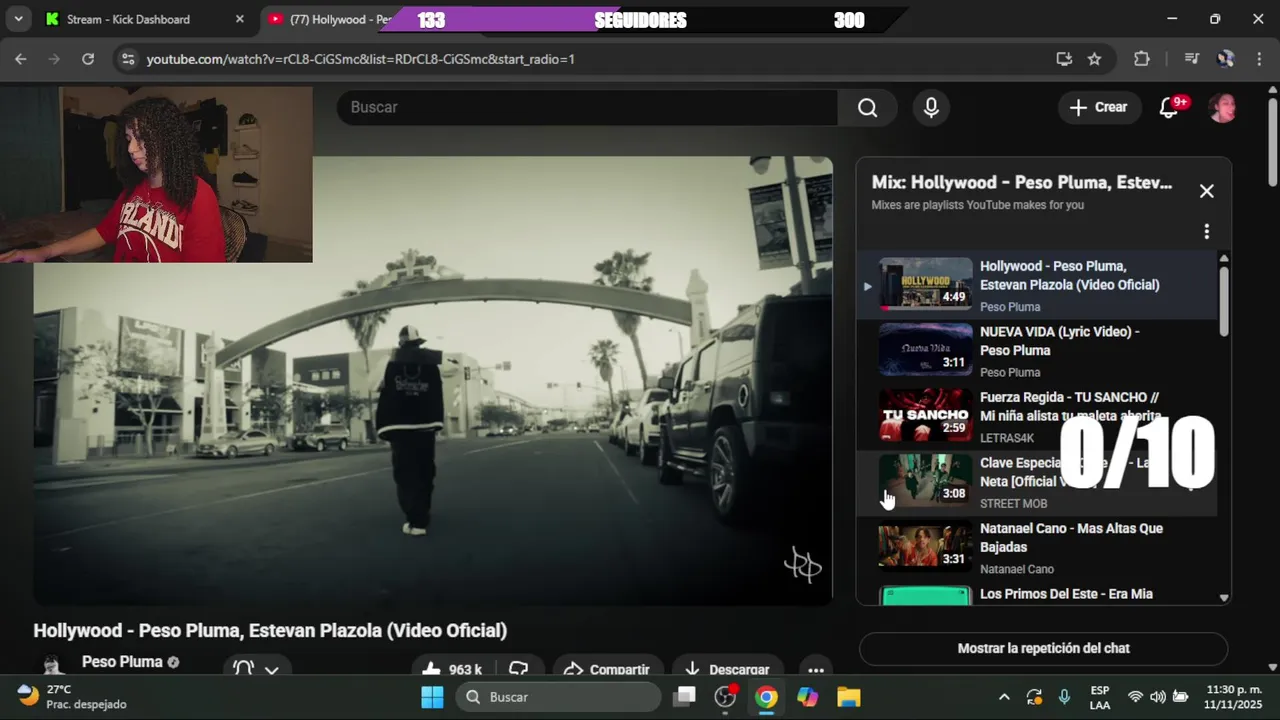Start voice search with the microphone icon
The height and width of the screenshot is (720, 1280).
click(931, 107)
